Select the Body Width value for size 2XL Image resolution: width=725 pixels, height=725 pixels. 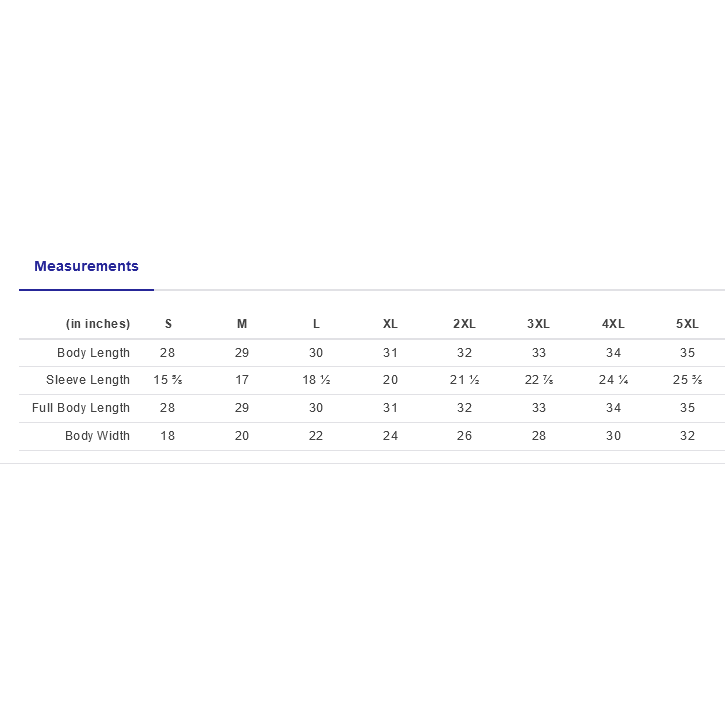click(464, 436)
